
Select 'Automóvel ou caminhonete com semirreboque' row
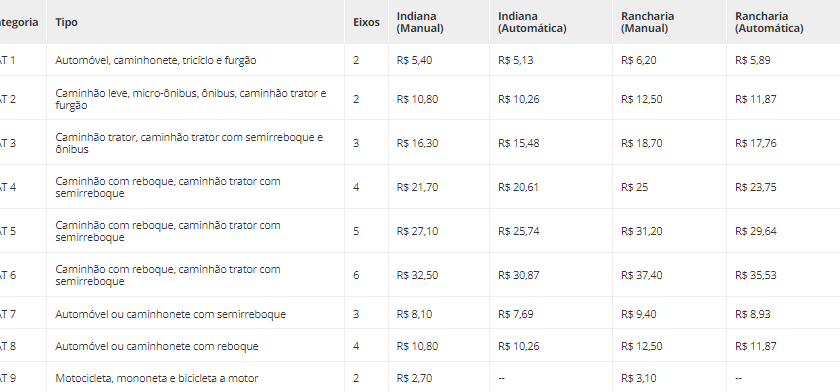(x=420, y=314)
